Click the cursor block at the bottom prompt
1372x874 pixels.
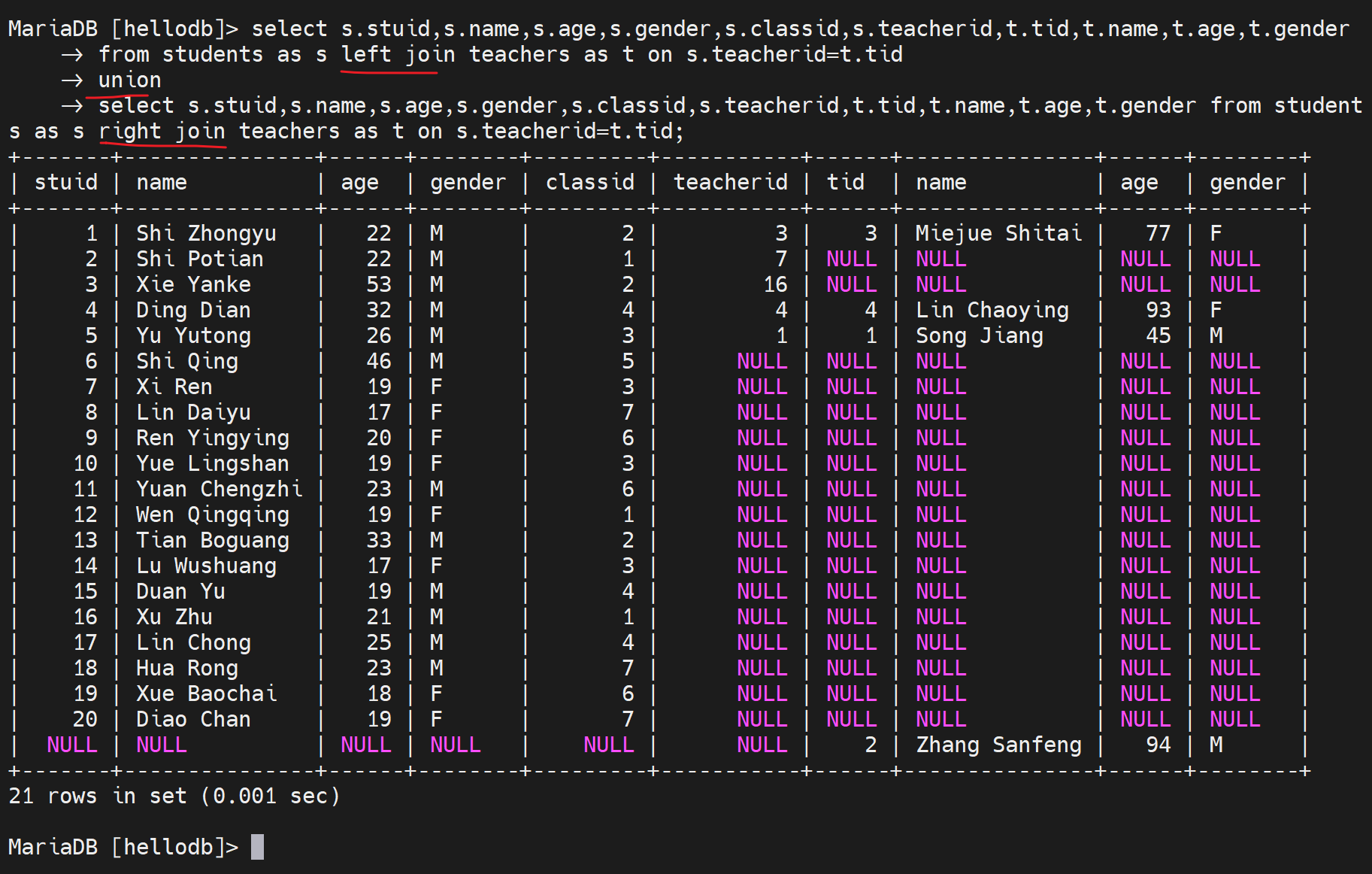tap(257, 847)
